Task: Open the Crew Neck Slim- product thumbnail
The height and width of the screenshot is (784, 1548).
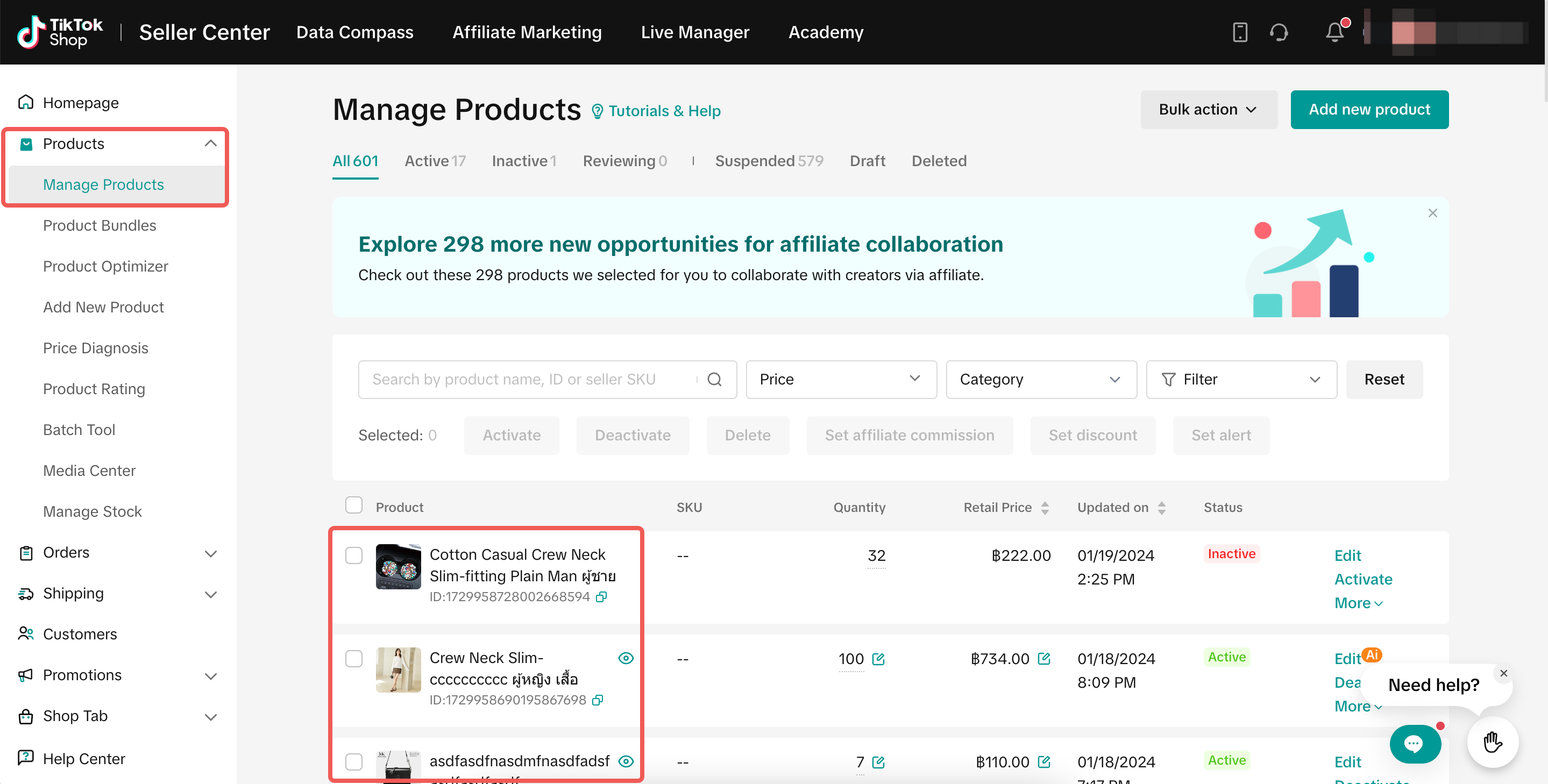Action: (399, 670)
